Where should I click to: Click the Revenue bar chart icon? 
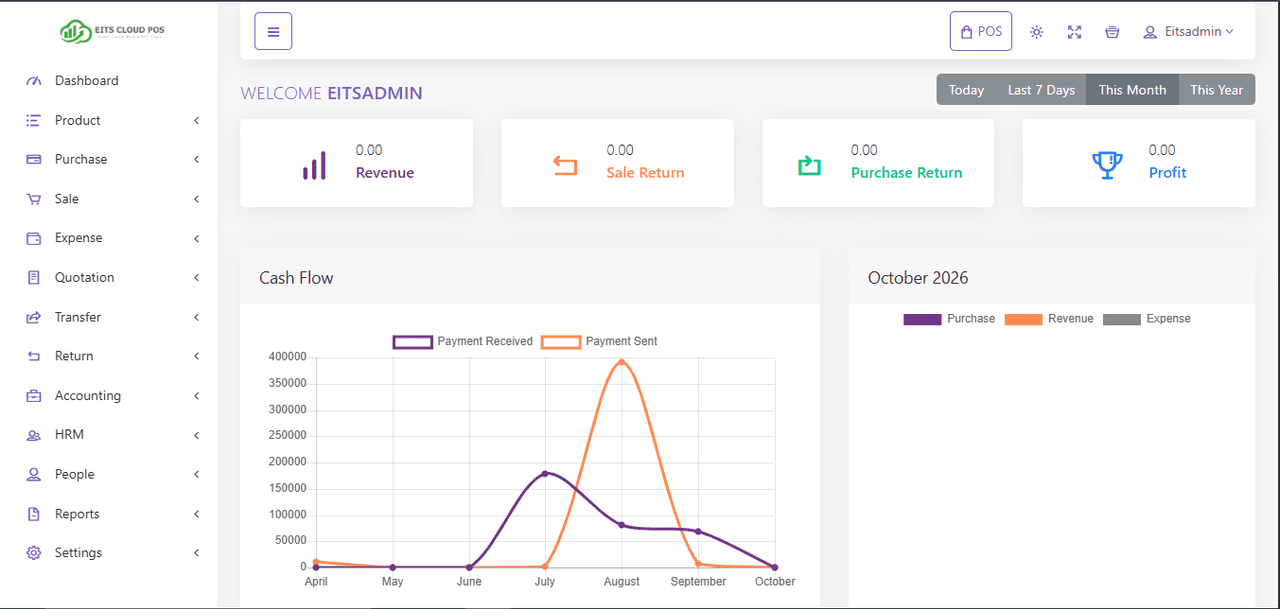pyautogui.click(x=315, y=165)
